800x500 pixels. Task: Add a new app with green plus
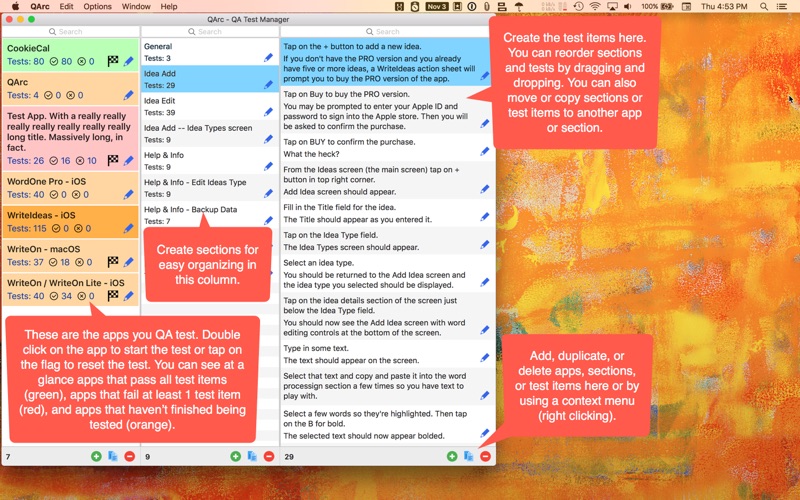(x=96, y=456)
